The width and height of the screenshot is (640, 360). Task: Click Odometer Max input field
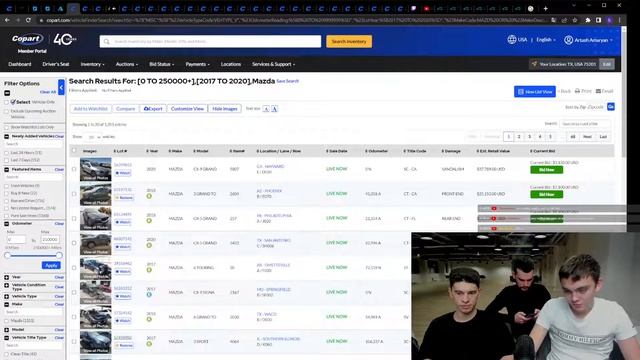(51, 240)
